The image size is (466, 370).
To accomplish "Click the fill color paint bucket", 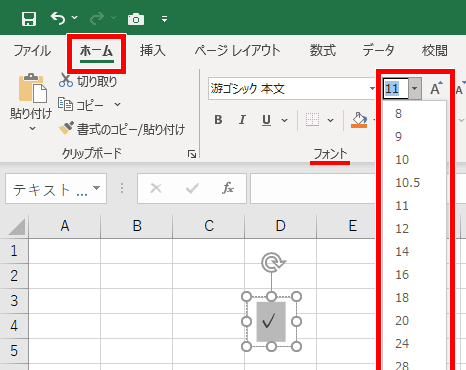I will click(359, 120).
